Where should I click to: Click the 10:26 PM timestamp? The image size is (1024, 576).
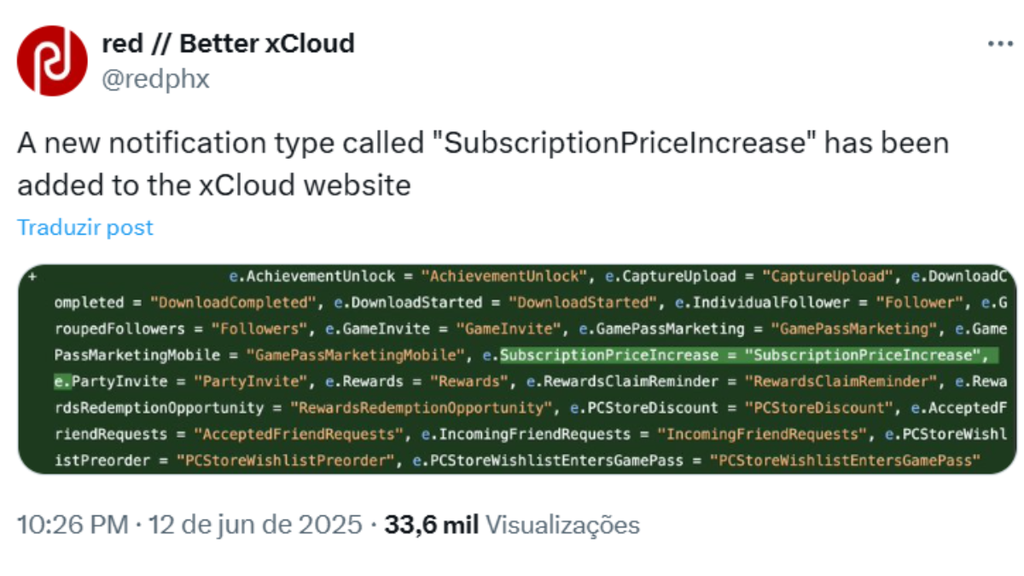[x=72, y=524]
